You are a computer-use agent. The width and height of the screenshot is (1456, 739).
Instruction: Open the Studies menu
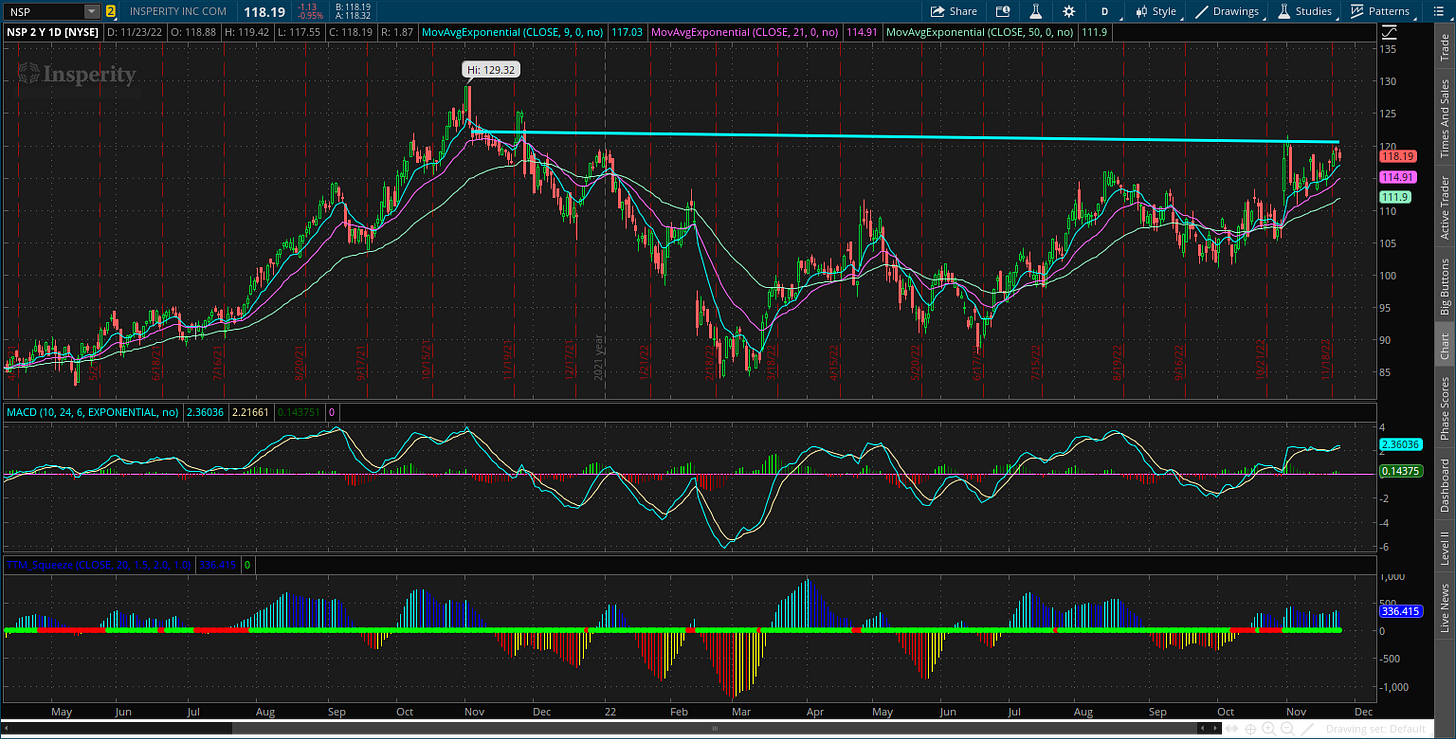coord(1305,11)
